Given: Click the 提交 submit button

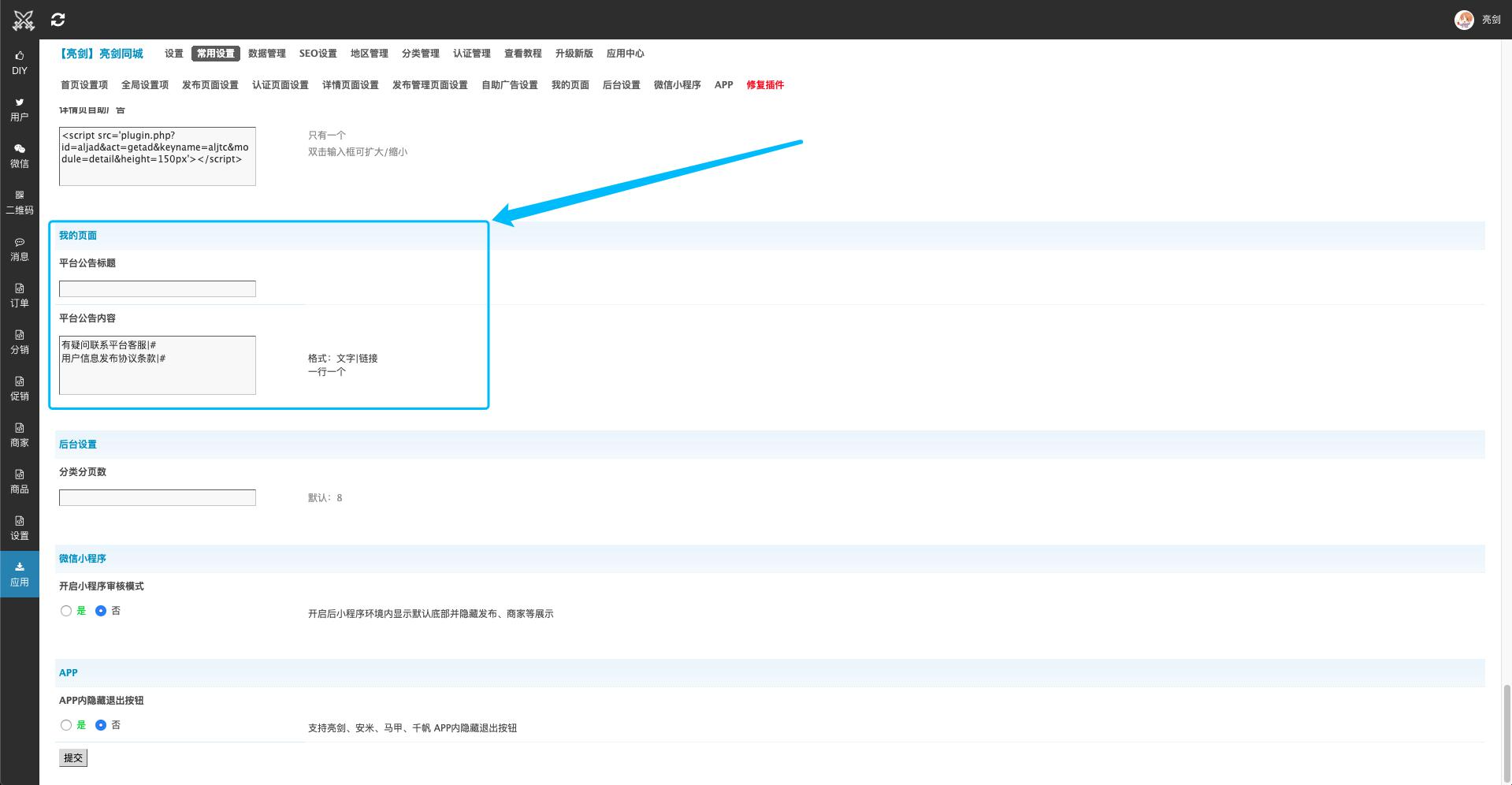Looking at the screenshot, I should tap(73, 758).
